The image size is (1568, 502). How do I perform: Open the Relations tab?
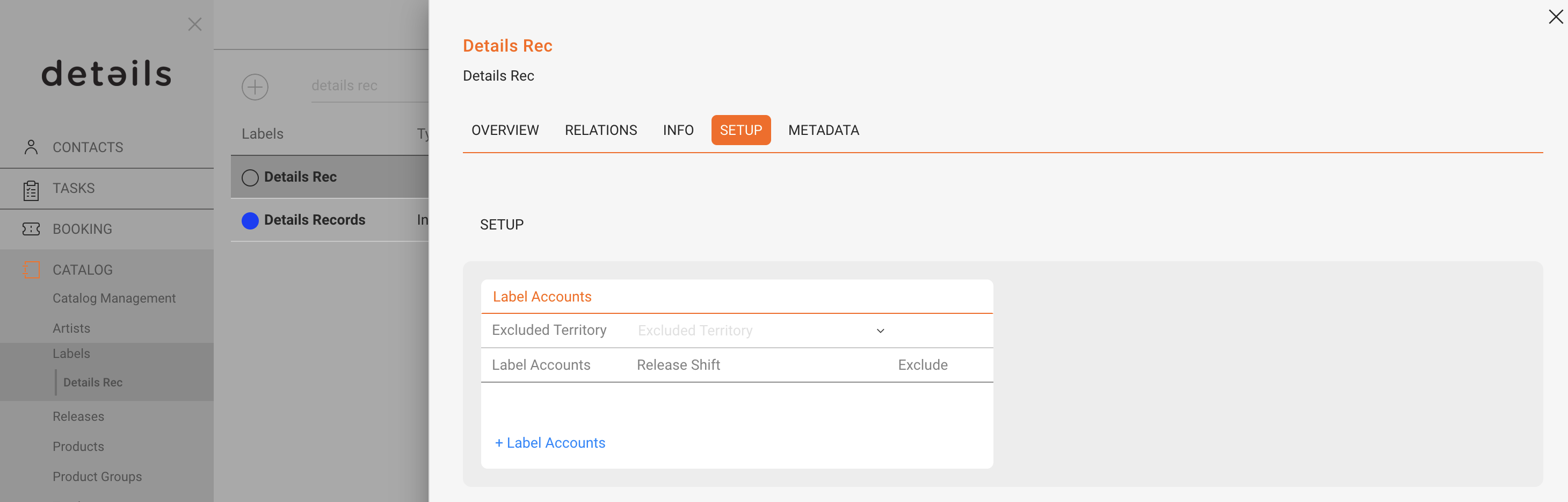(601, 130)
